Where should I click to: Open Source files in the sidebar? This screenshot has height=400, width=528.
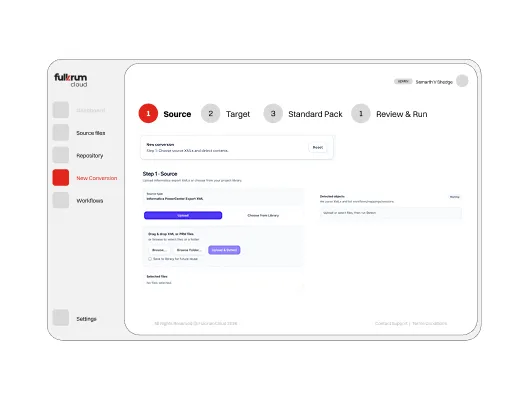(91, 133)
